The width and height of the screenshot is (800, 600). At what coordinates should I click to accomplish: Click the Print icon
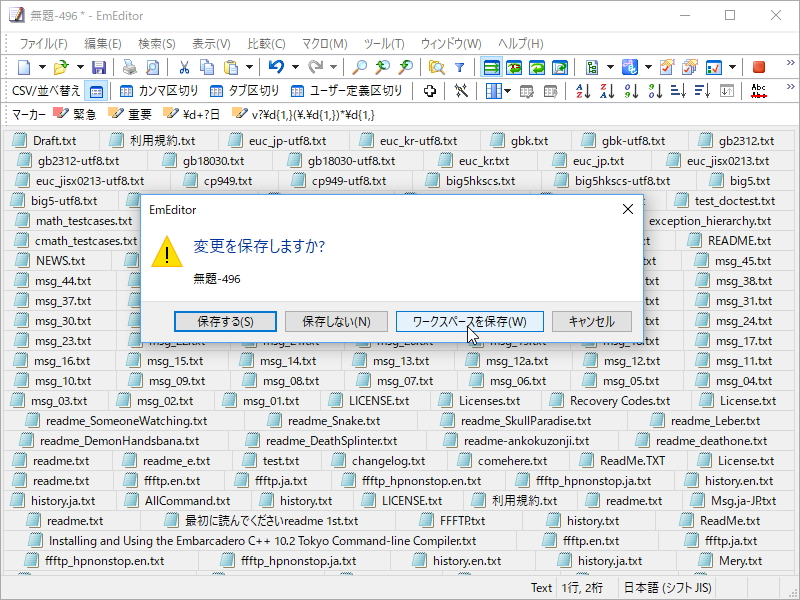pos(130,67)
